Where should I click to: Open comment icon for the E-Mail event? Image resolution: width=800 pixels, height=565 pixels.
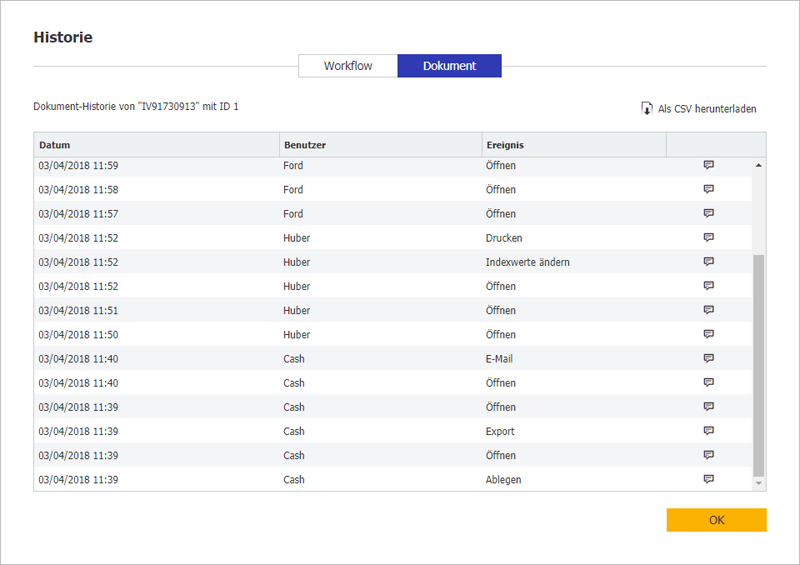point(708,358)
